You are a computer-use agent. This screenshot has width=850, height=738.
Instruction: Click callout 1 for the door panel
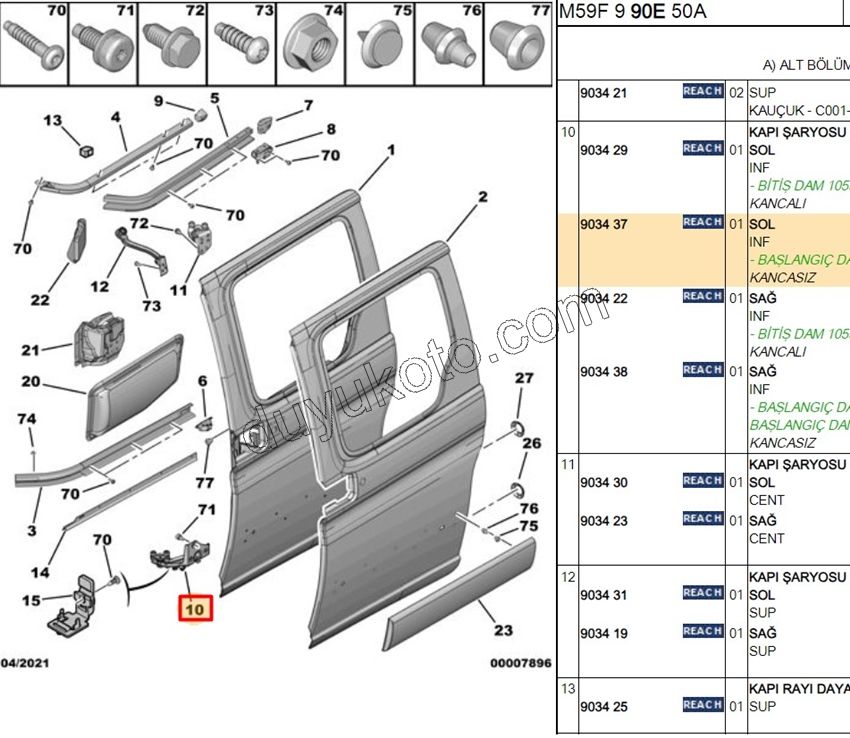click(x=392, y=150)
